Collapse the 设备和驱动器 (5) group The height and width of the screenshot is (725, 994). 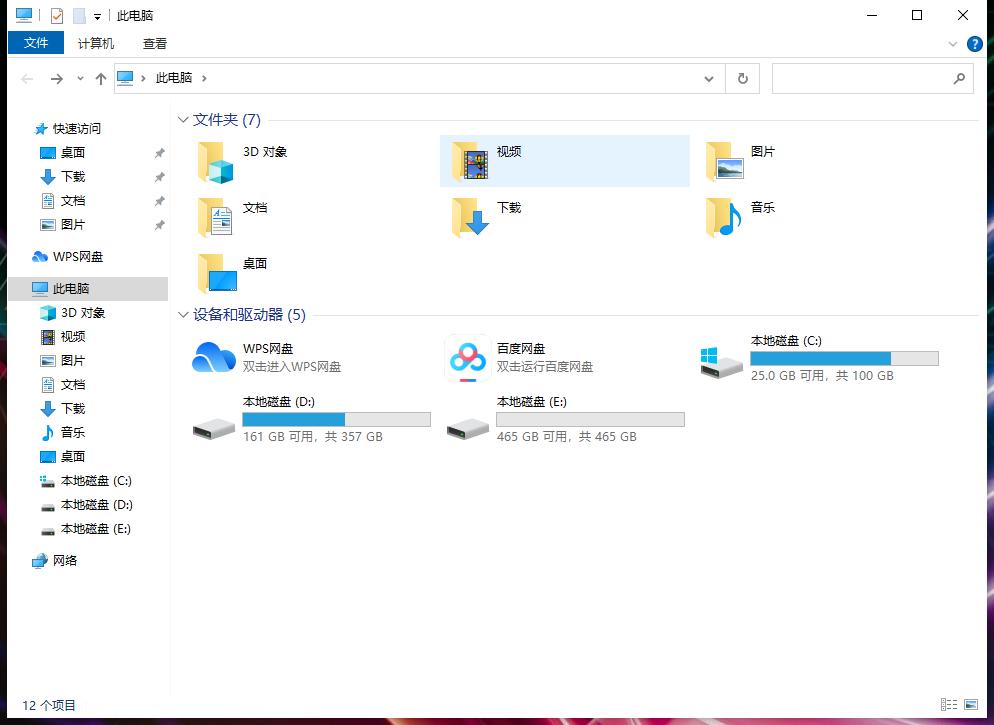coord(183,315)
